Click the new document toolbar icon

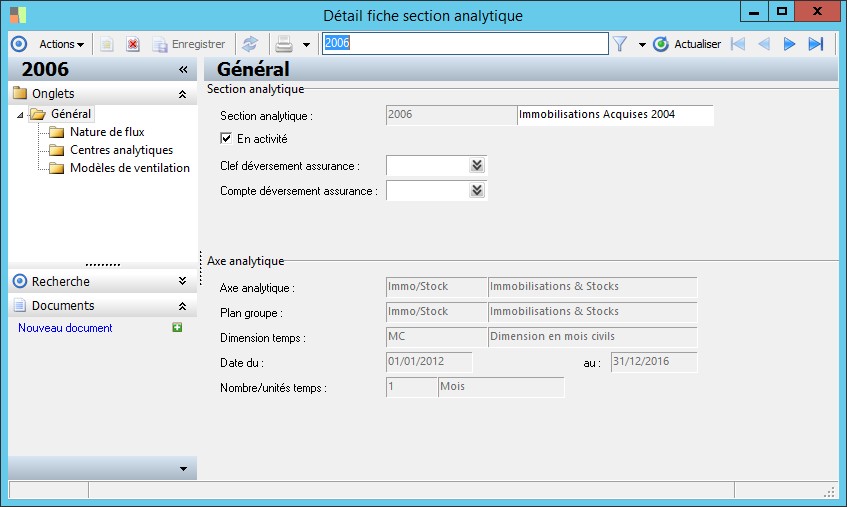[x=107, y=44]
